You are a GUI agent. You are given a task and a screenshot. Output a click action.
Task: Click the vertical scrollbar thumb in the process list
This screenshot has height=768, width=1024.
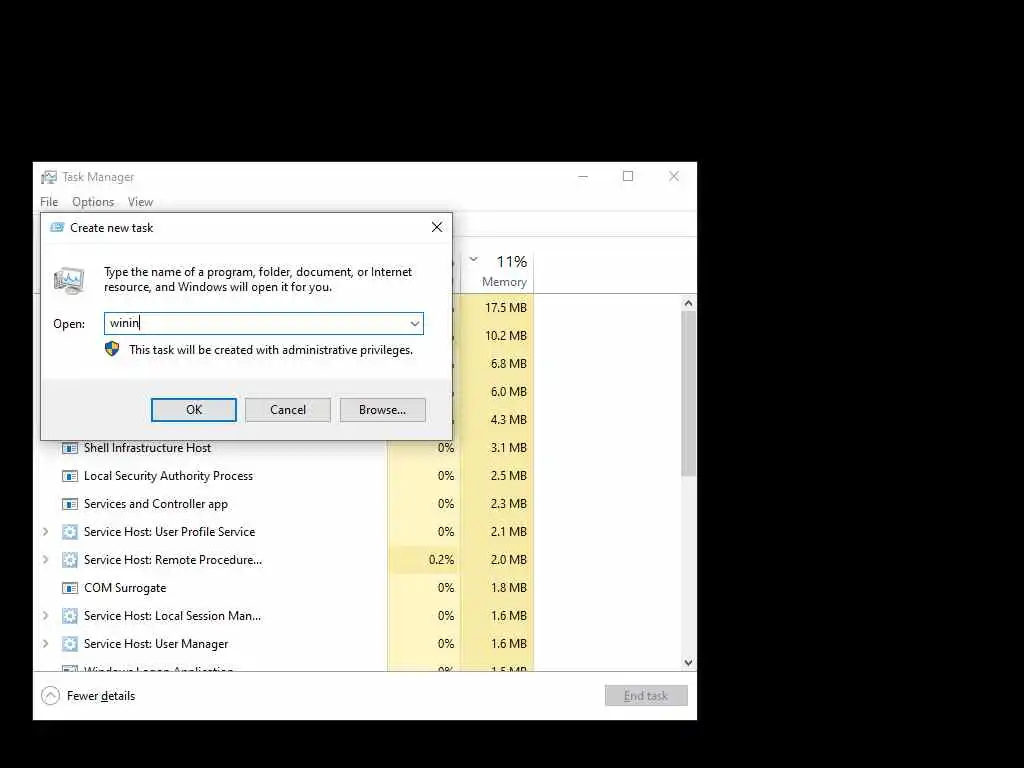(688, 393)
